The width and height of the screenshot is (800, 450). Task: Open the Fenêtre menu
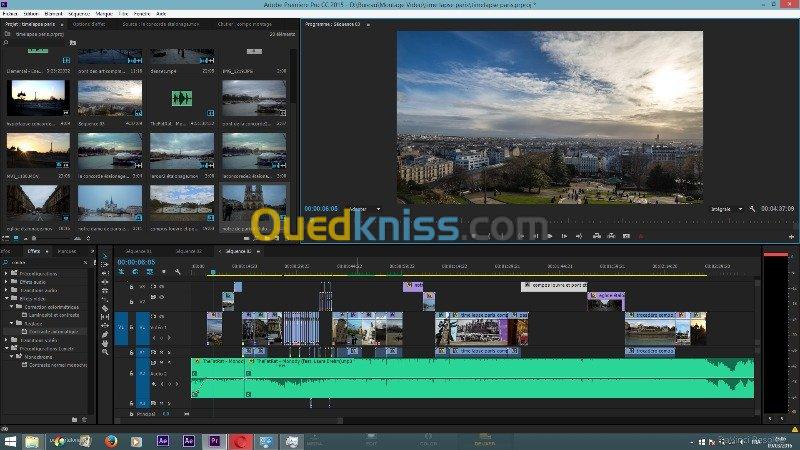(x=142, y=14)
